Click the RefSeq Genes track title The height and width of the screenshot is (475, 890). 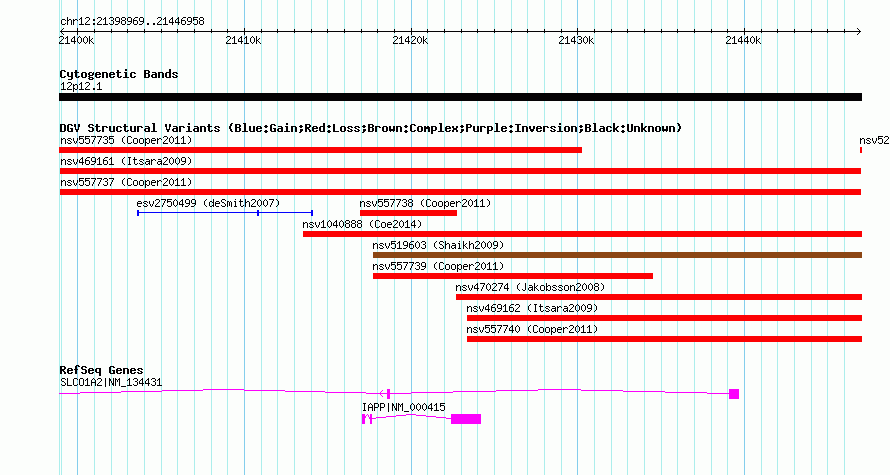[101, 369]
